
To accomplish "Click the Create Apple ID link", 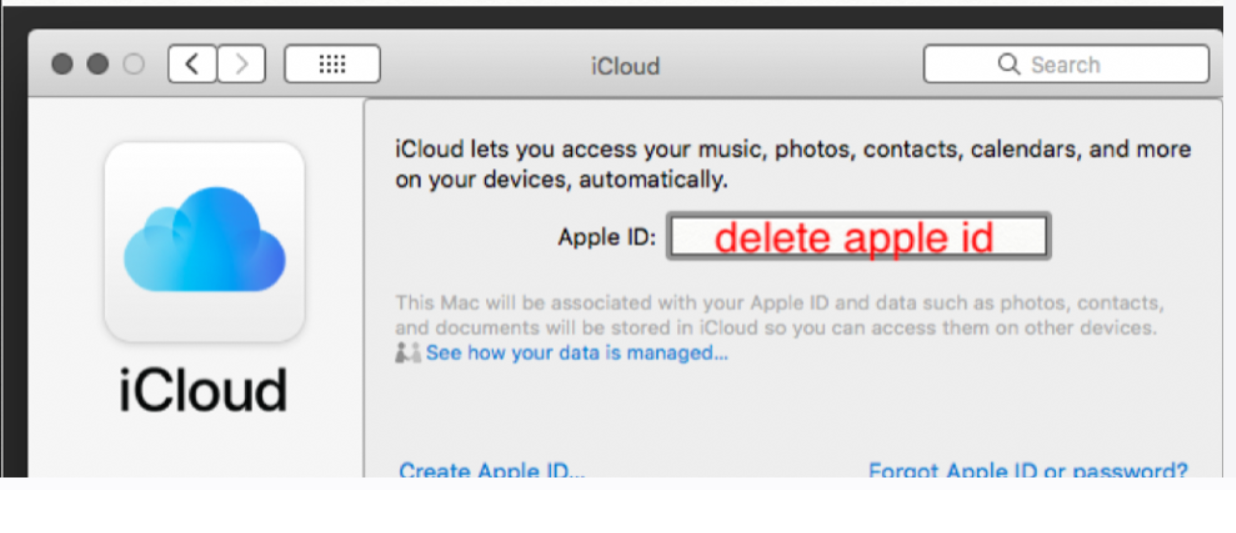I will (x=492, y=470).
